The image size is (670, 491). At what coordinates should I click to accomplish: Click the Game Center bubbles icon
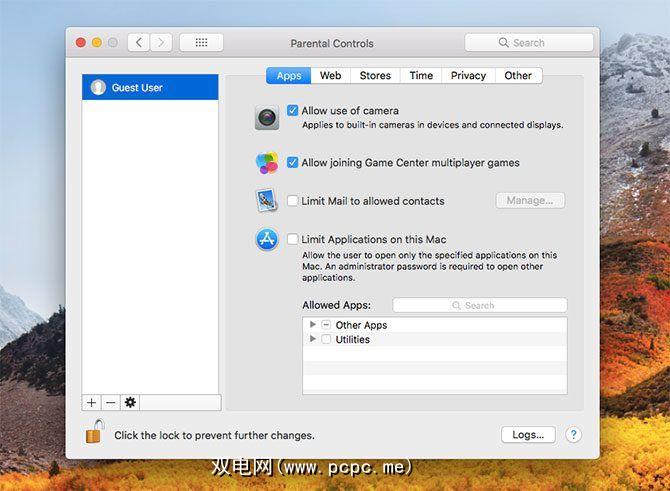[x=267, y=163]
